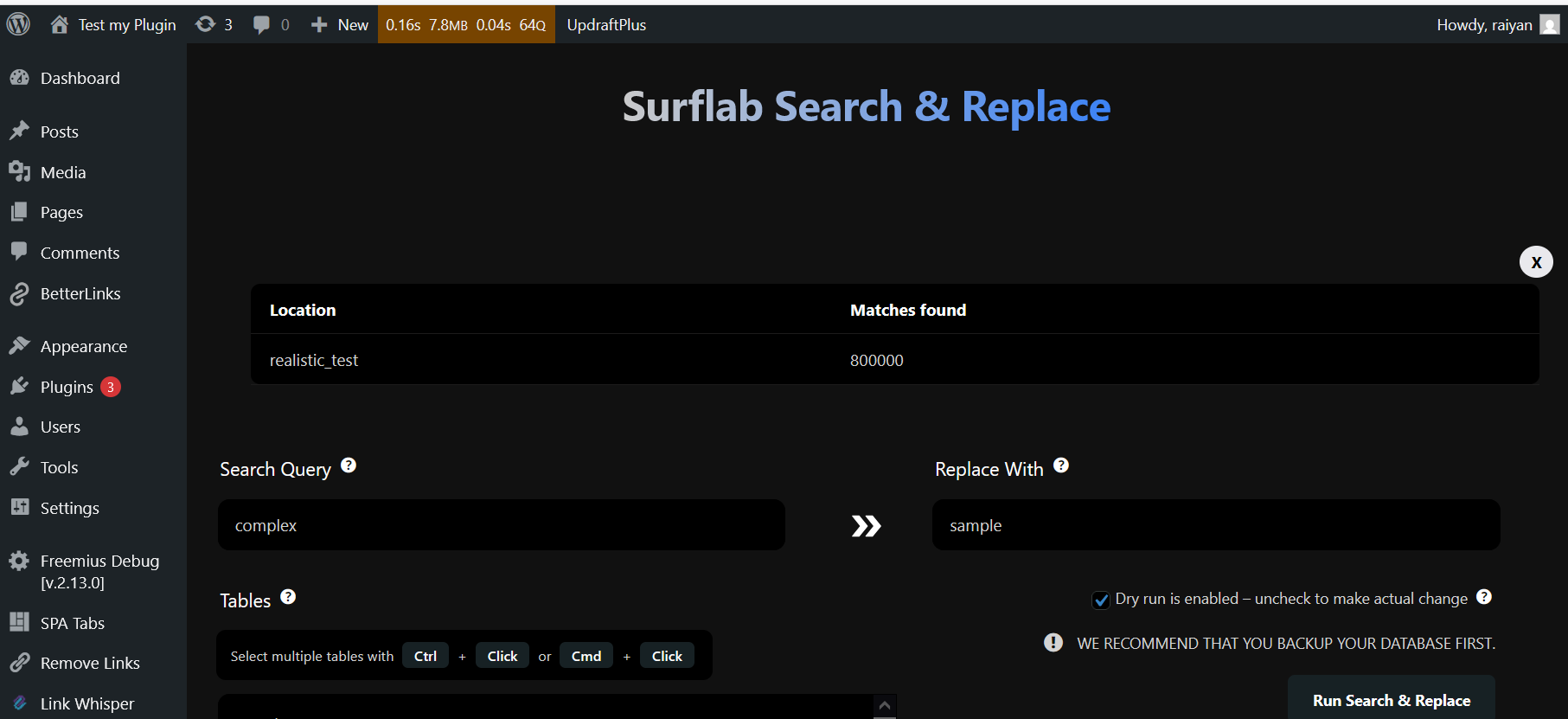This screenshot has height=719, width=1568.
Task: Click the Plugins plug icon
Action: point(20,386)
